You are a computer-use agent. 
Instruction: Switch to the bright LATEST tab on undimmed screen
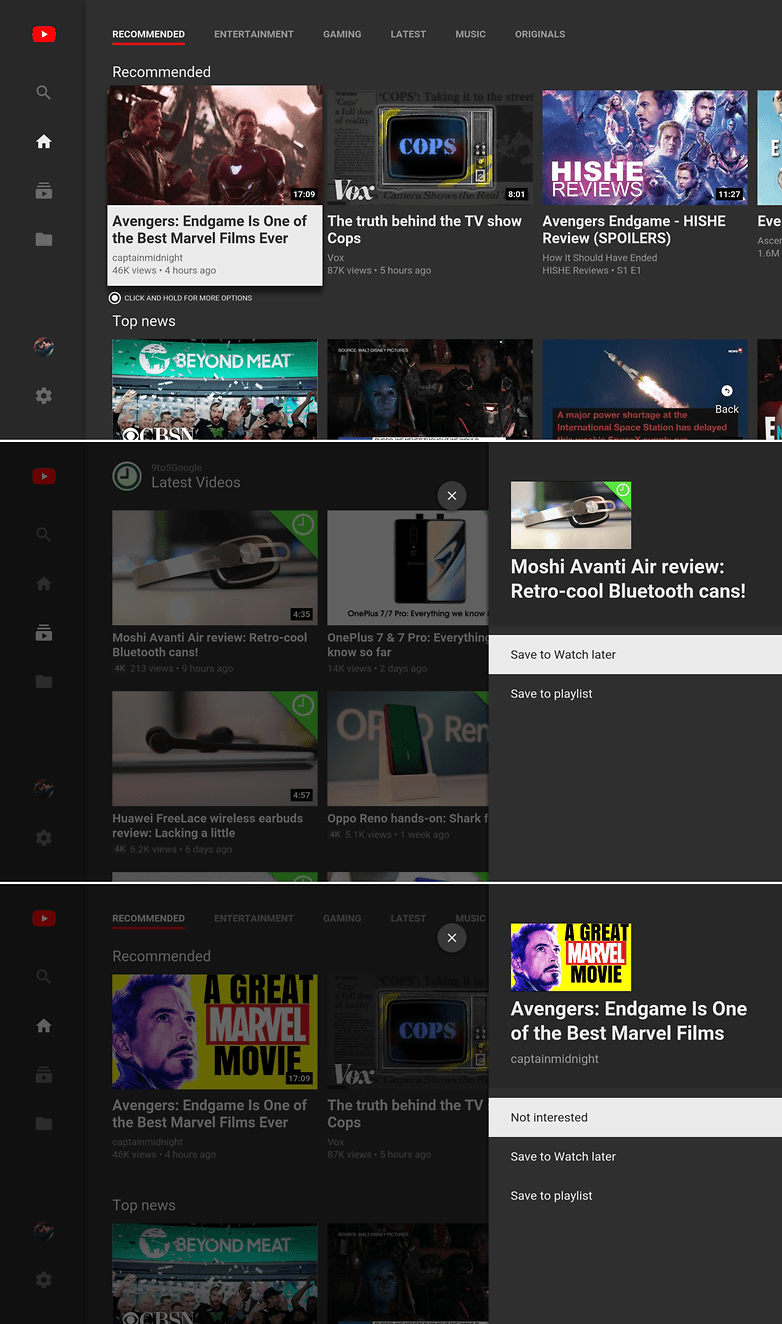(x=408, y=34)
